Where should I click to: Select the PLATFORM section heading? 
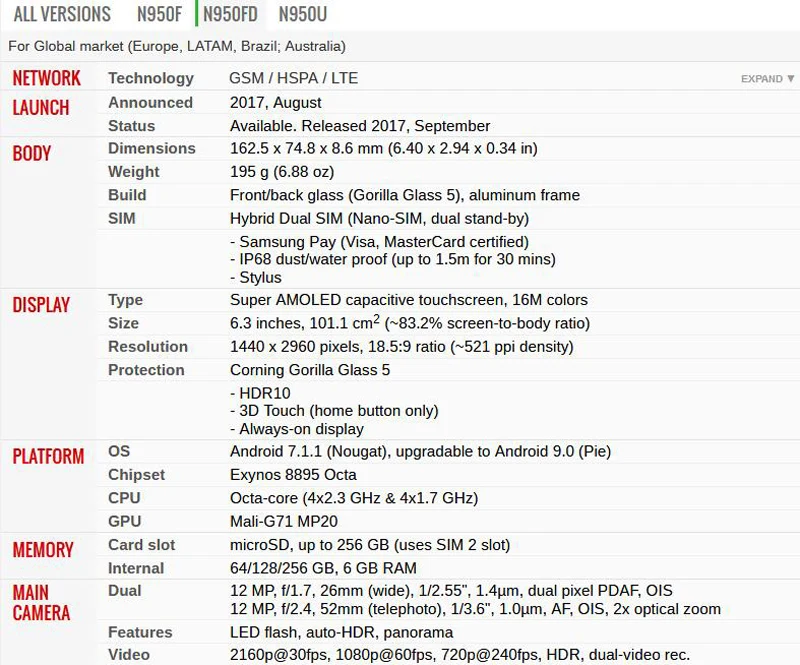pyautogui.click(x=48, y=457)
